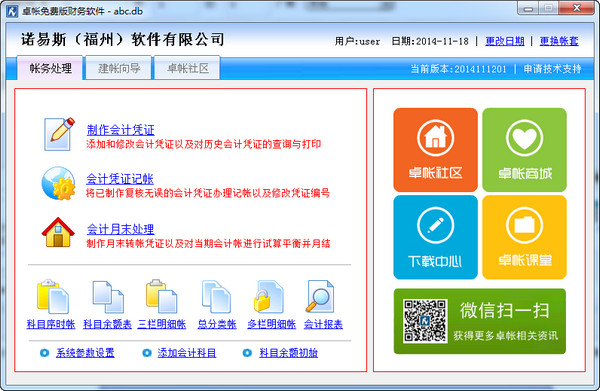Click the green 卓帐商城 heart tile
The height and width of the screenshot is (391, 600).
pos(525,150)
